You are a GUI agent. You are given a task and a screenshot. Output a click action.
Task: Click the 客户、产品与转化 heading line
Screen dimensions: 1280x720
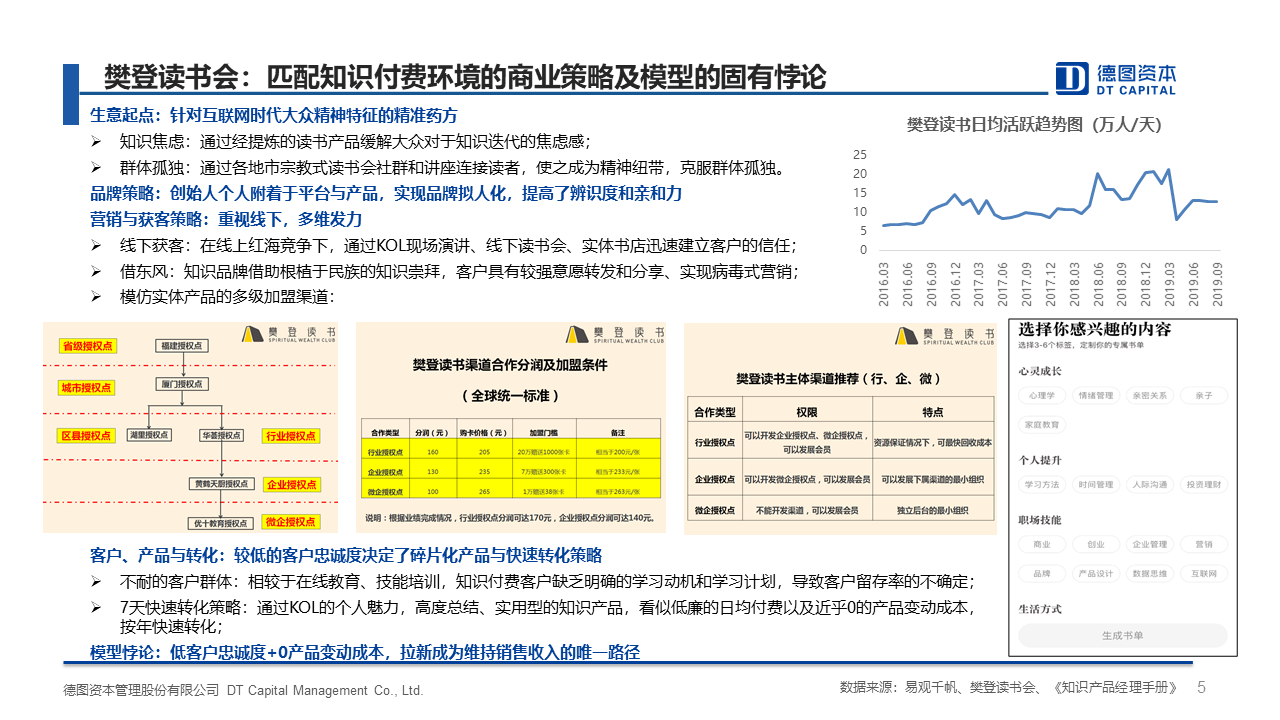pyautogui.click(x=346, y=555)
